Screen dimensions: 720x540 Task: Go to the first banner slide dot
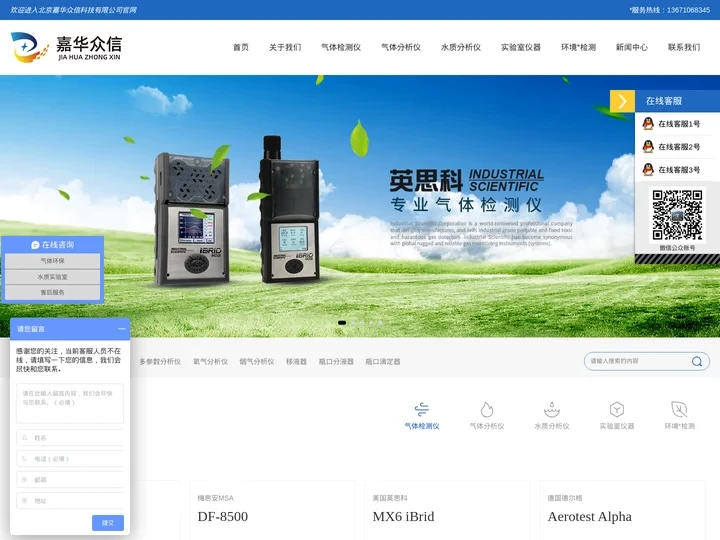(342, 323)
